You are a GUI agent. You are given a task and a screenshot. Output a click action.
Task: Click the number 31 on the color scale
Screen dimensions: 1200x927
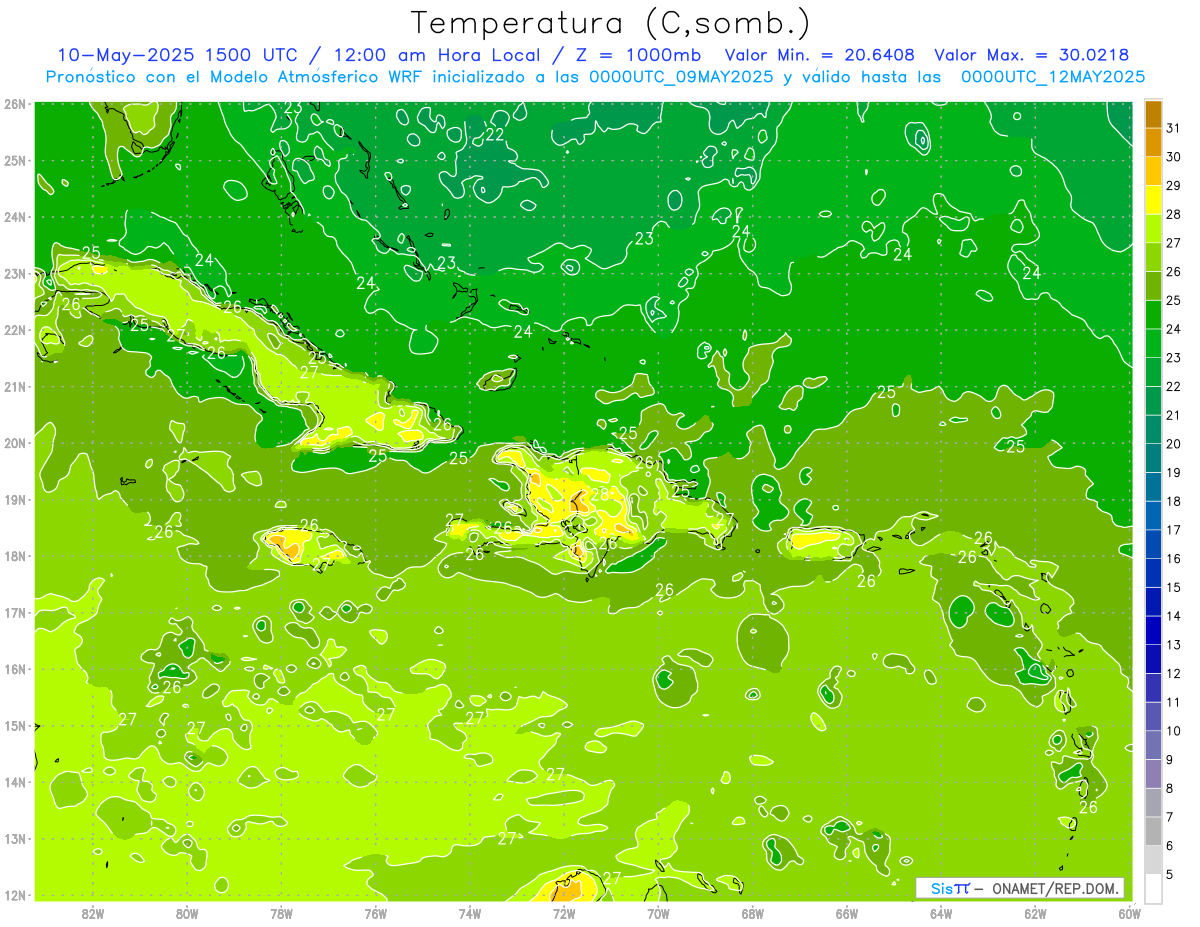1174,128
